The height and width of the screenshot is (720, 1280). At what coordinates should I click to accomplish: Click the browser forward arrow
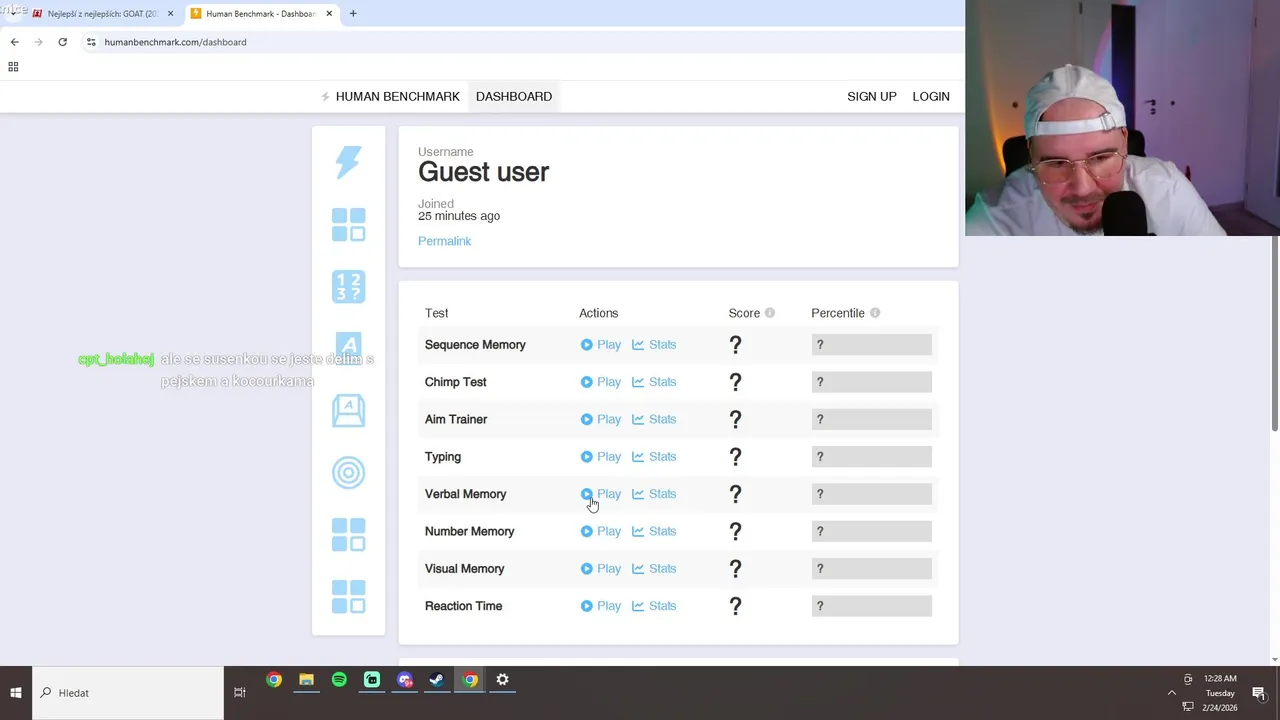click(x=38, y=42)
